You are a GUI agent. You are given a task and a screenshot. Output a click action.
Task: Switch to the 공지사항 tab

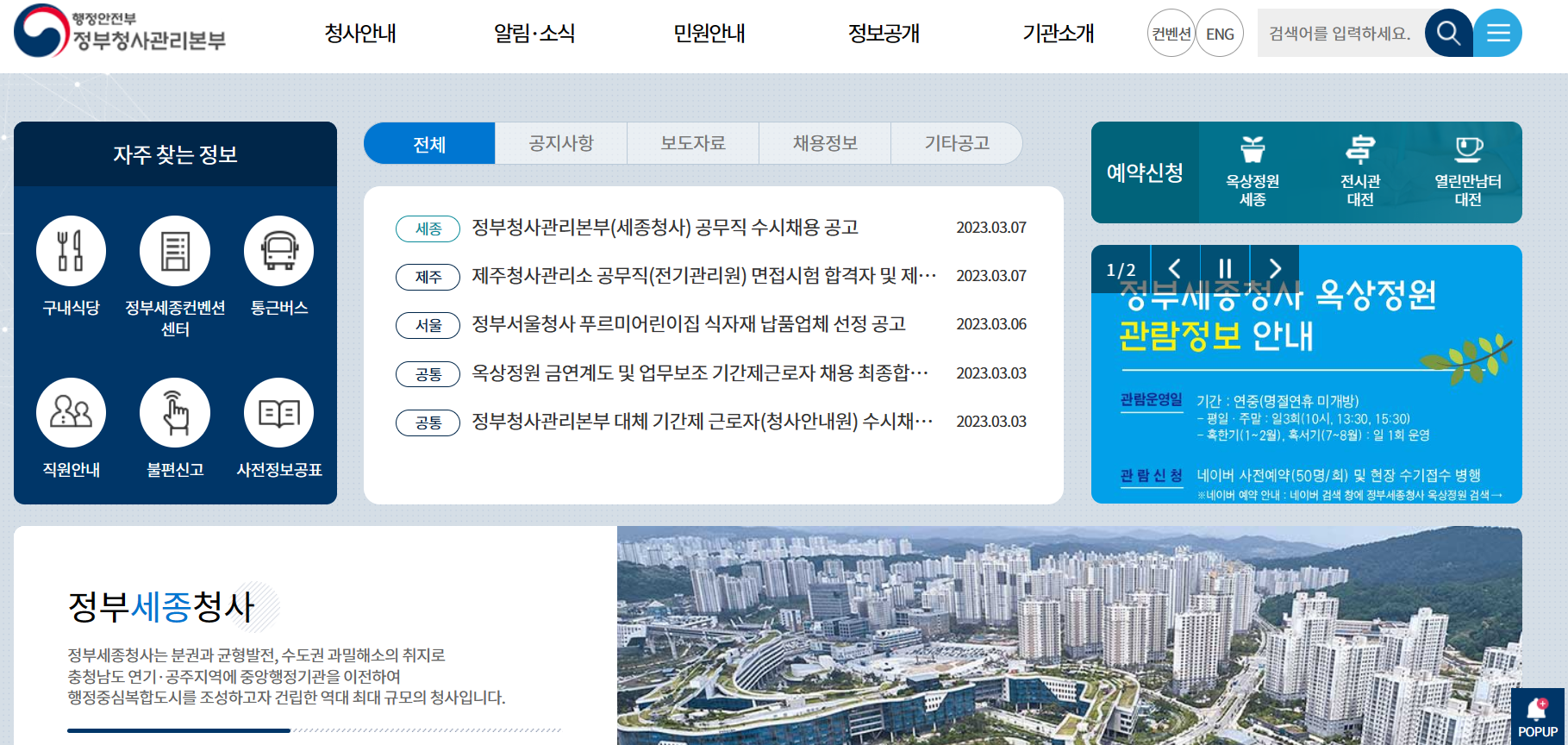point(561,143)
